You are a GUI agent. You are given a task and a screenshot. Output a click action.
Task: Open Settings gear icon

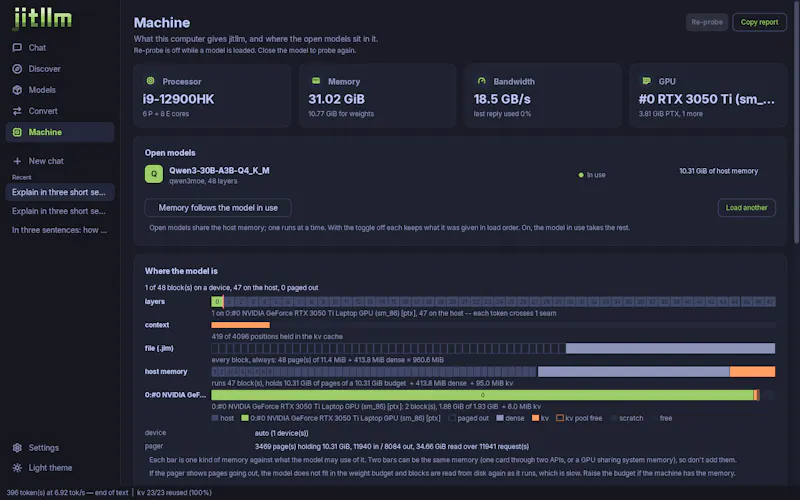tap(17, 447)
